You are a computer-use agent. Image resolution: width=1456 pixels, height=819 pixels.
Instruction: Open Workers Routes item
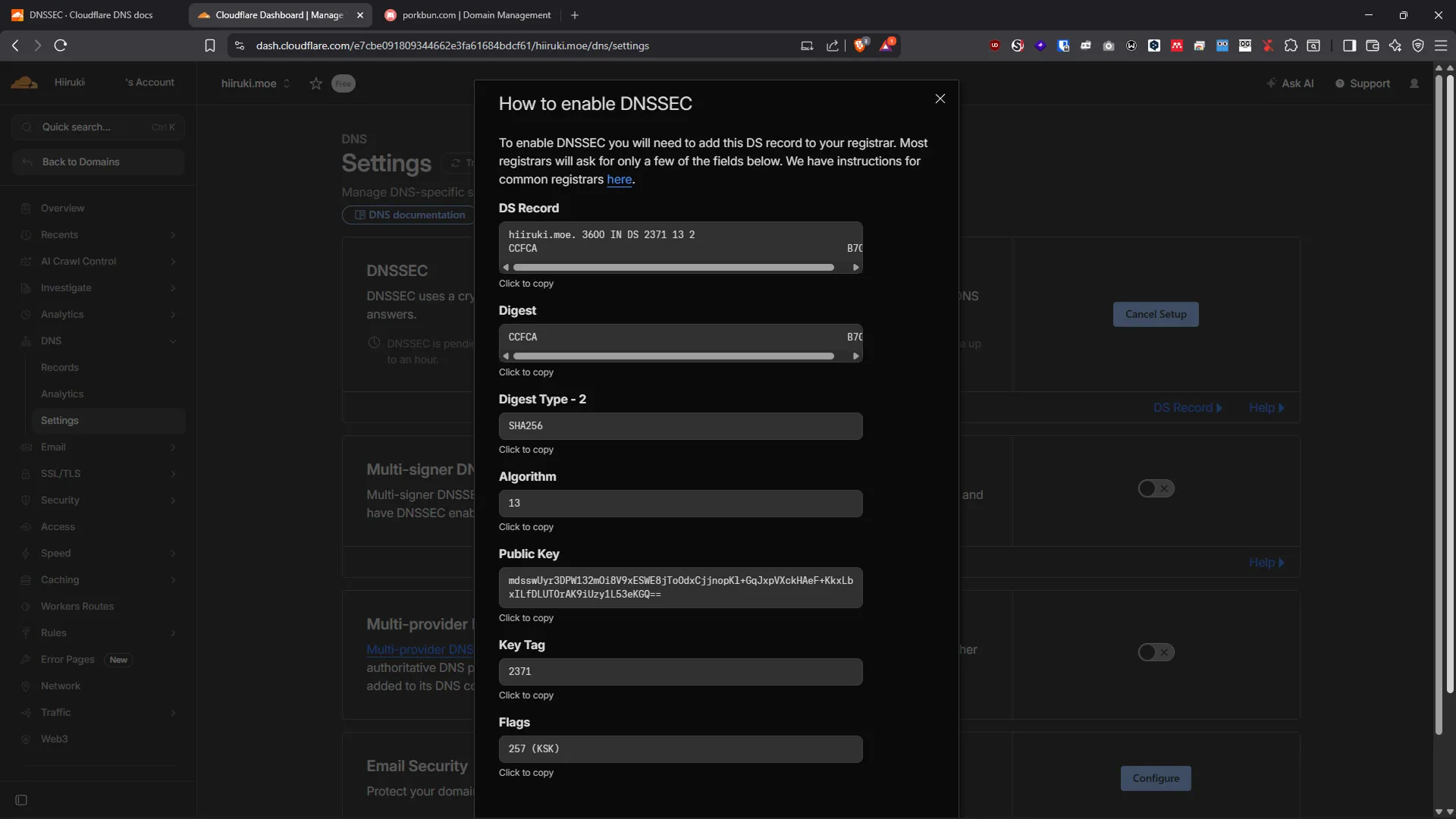point(77,607)
